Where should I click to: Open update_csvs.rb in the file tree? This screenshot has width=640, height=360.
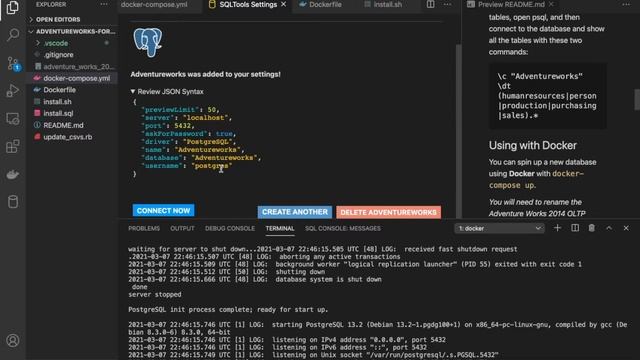(x=68, y=137)
